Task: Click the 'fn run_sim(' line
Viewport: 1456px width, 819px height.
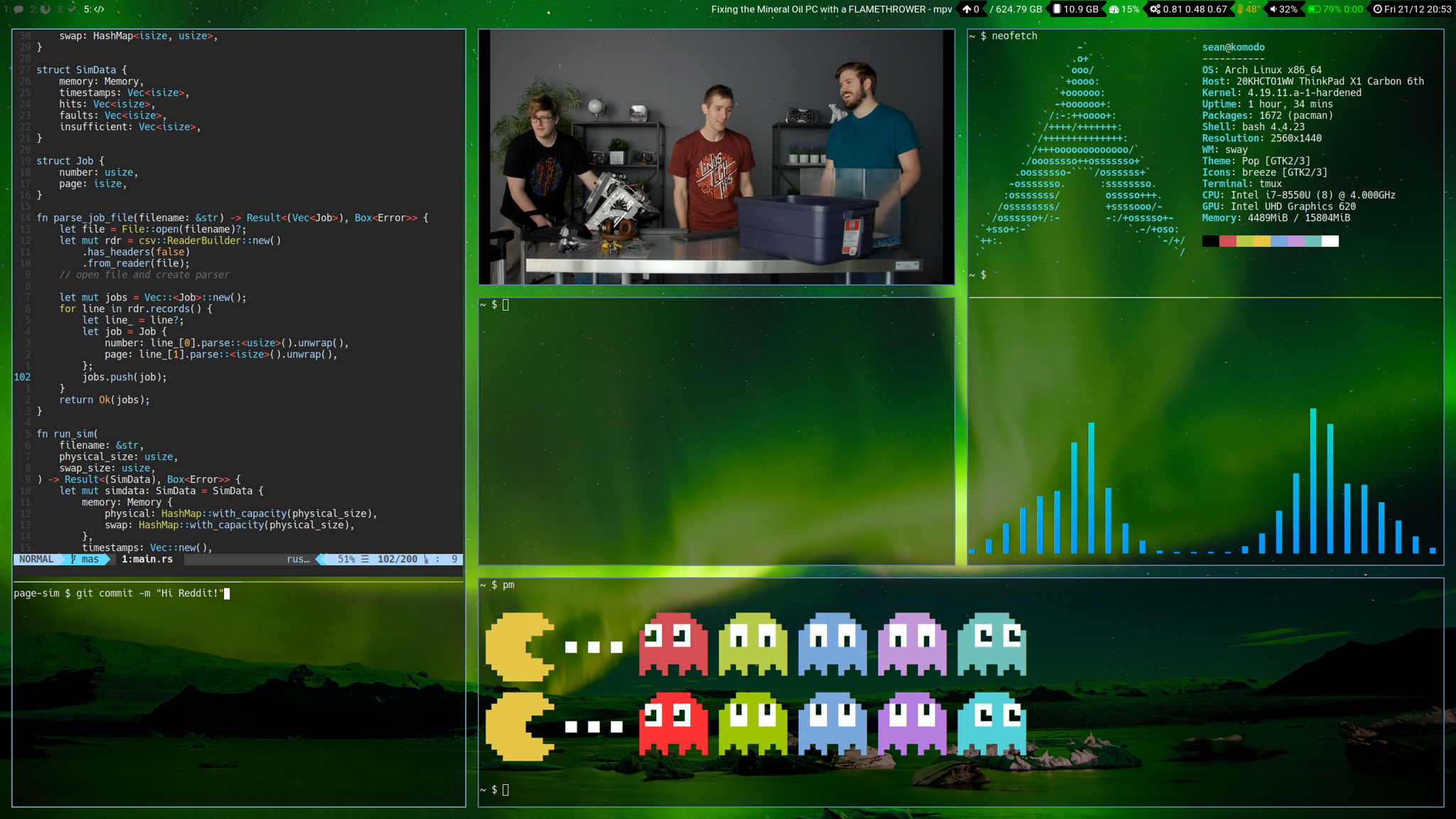Action: pos(68,434)
